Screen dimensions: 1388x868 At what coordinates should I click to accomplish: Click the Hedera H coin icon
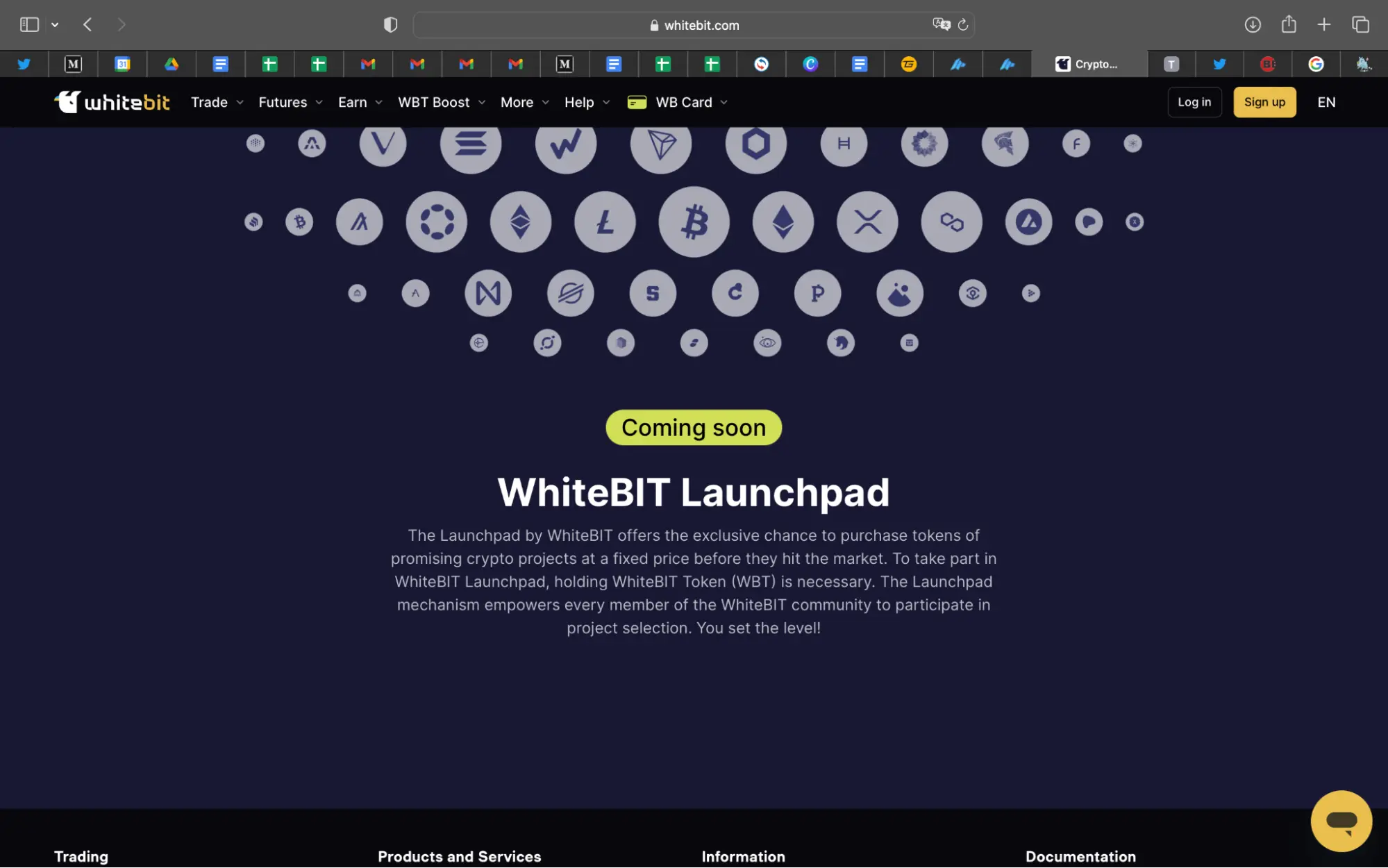844,144
